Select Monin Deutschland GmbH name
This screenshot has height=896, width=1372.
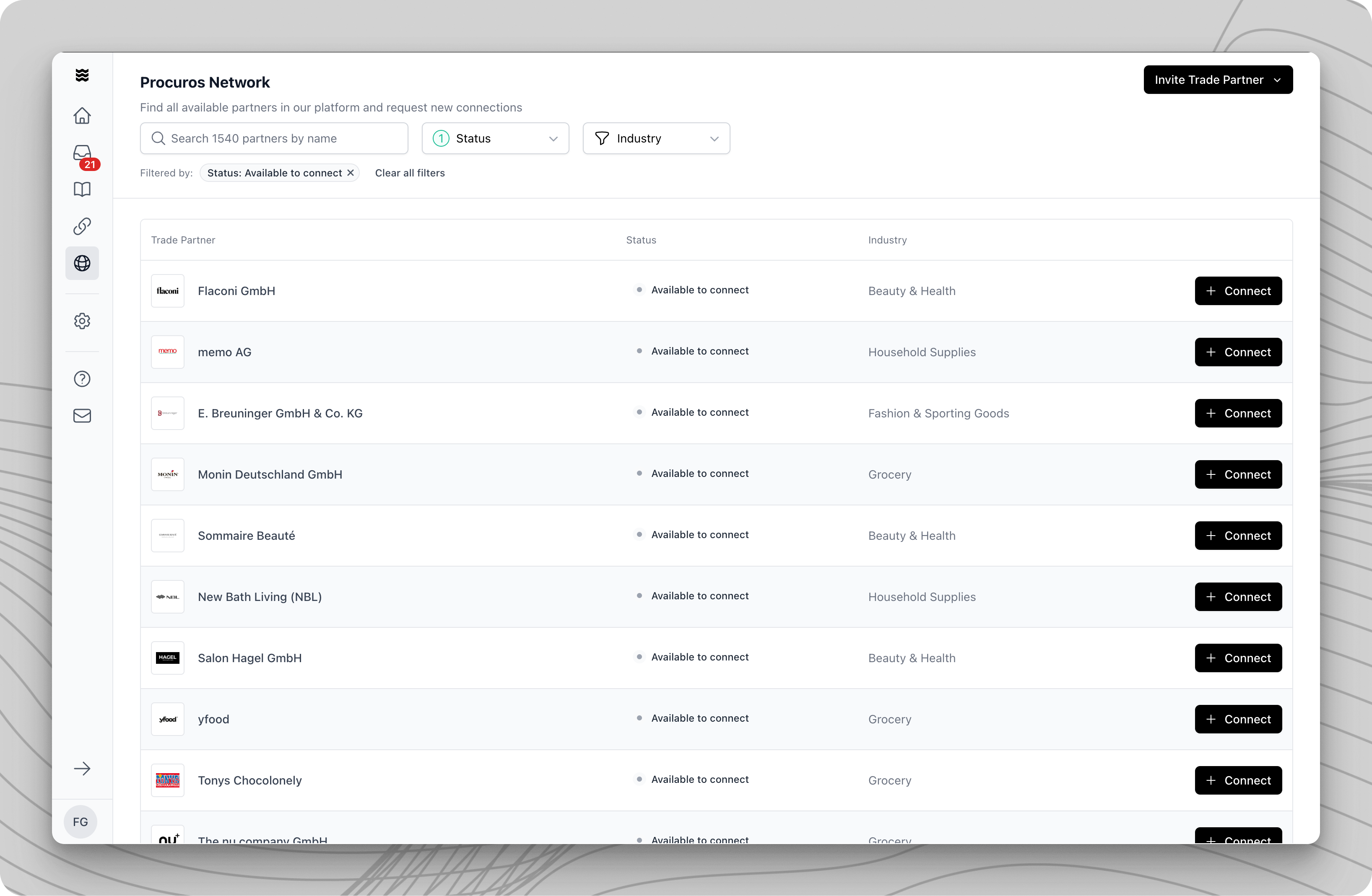click(x=270, y=474)
